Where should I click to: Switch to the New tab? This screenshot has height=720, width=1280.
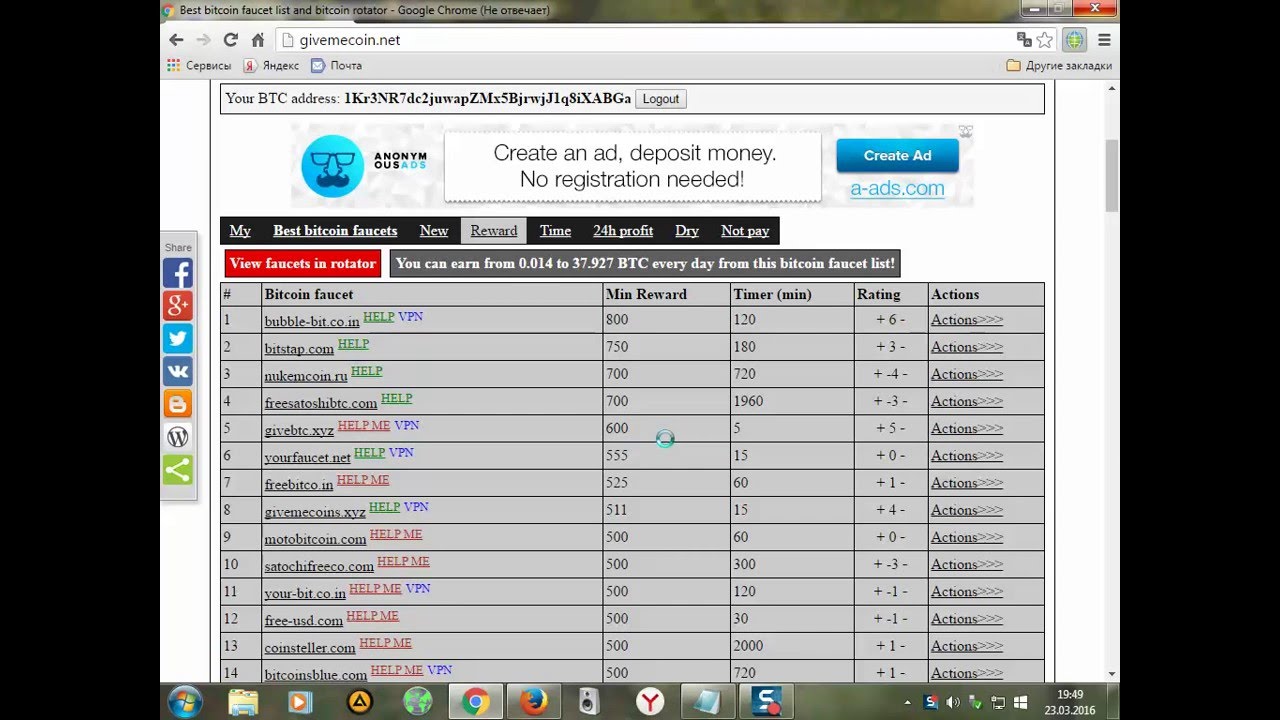pos(434,231)
